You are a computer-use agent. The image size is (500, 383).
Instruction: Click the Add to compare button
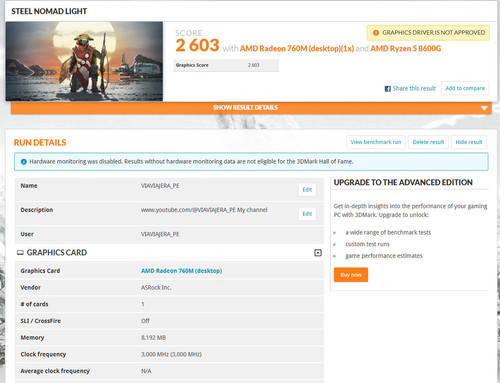click(465, 88)
